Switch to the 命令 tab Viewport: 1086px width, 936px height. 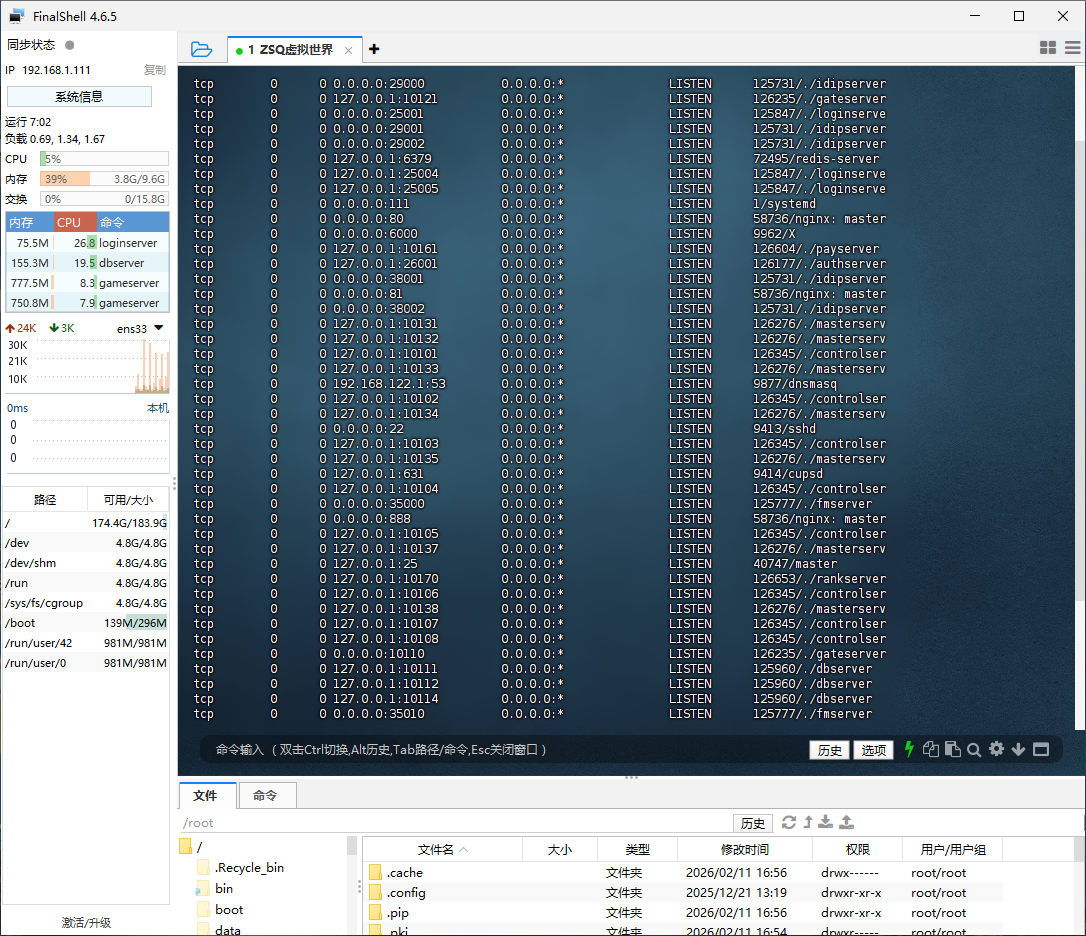(265, 795)
